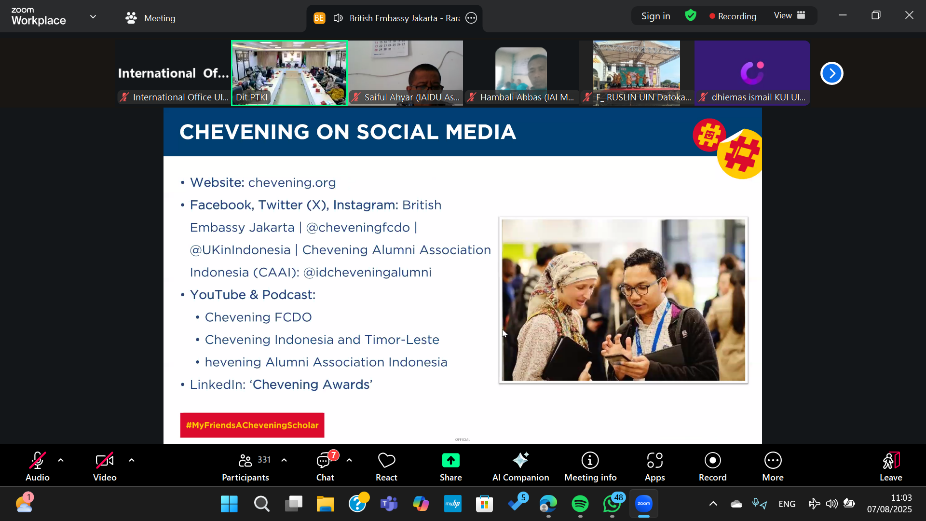Viewport: 926px width, 521px height.
Task: Open Zoom Workplace dropdown arrow
Action: (x=93, y=17)
